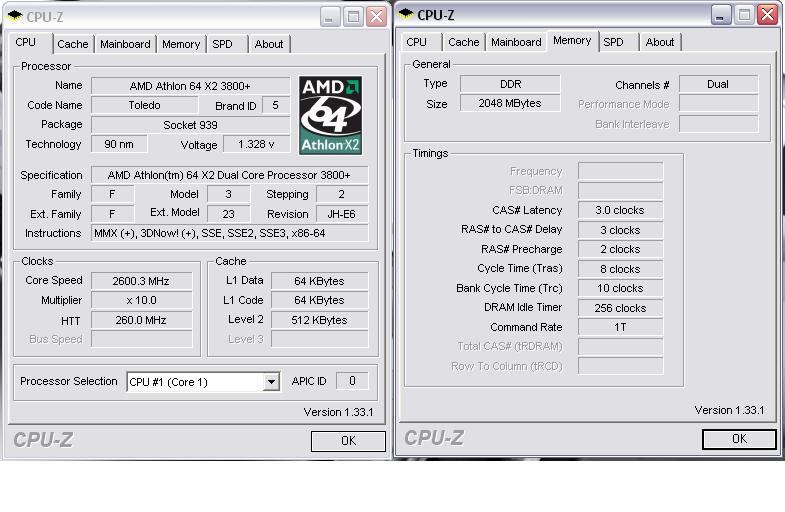This screenshot has width=785, height=512.
Task: Click the Command Rate value 1T
Action: [x=620, y=327]
